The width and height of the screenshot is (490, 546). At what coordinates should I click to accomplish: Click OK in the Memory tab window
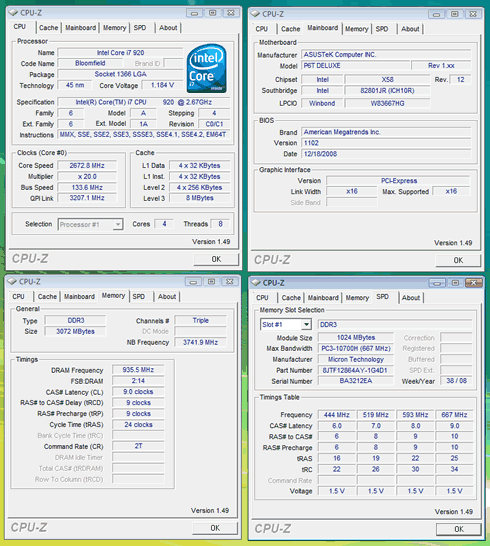click(215, 528)
